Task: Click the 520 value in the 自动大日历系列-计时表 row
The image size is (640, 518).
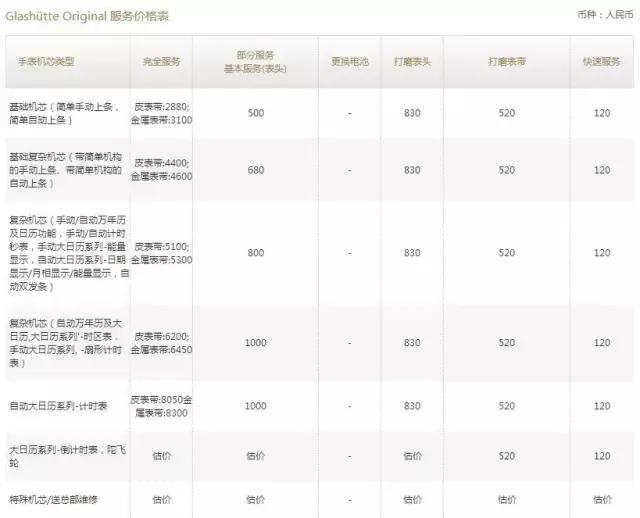Action: click(507, 406)
